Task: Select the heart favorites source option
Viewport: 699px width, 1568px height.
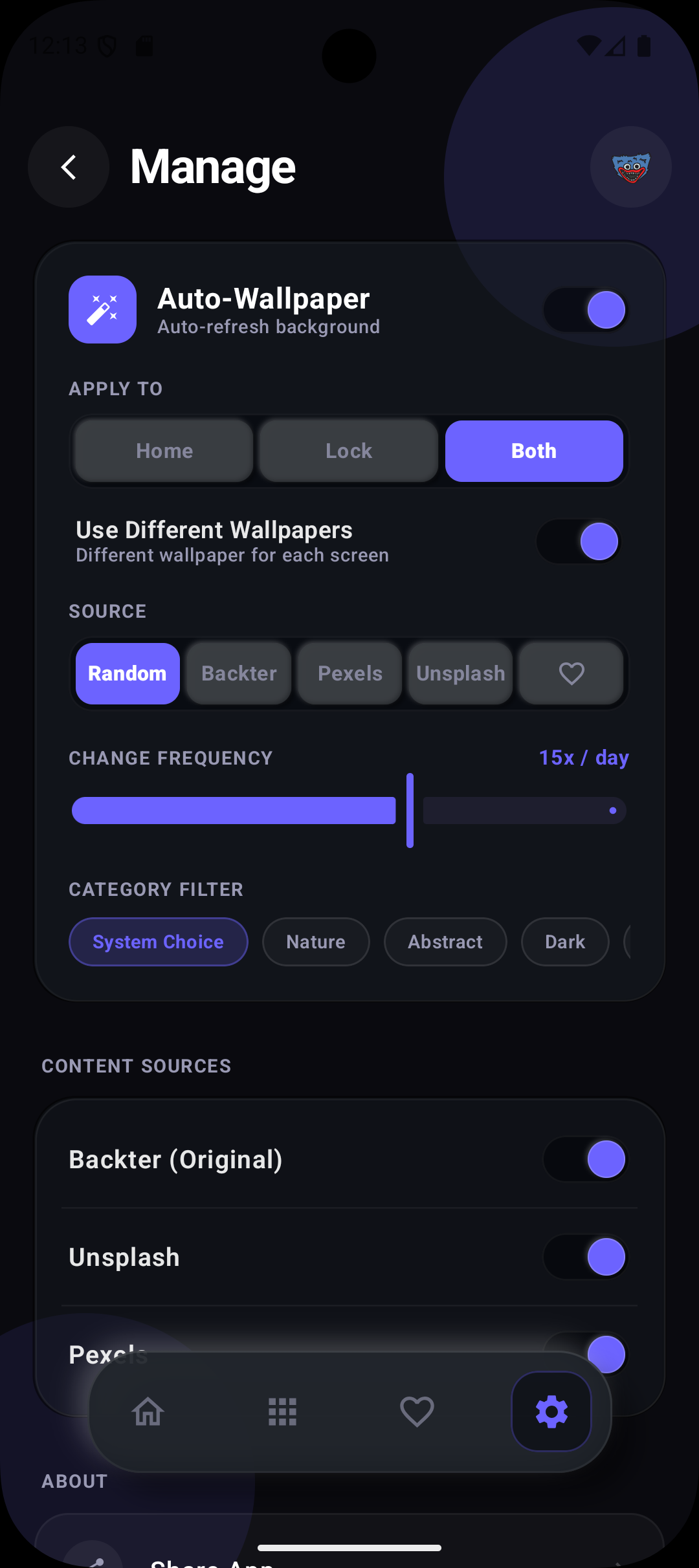Action: pyautogui.click(x=571, y=673)
